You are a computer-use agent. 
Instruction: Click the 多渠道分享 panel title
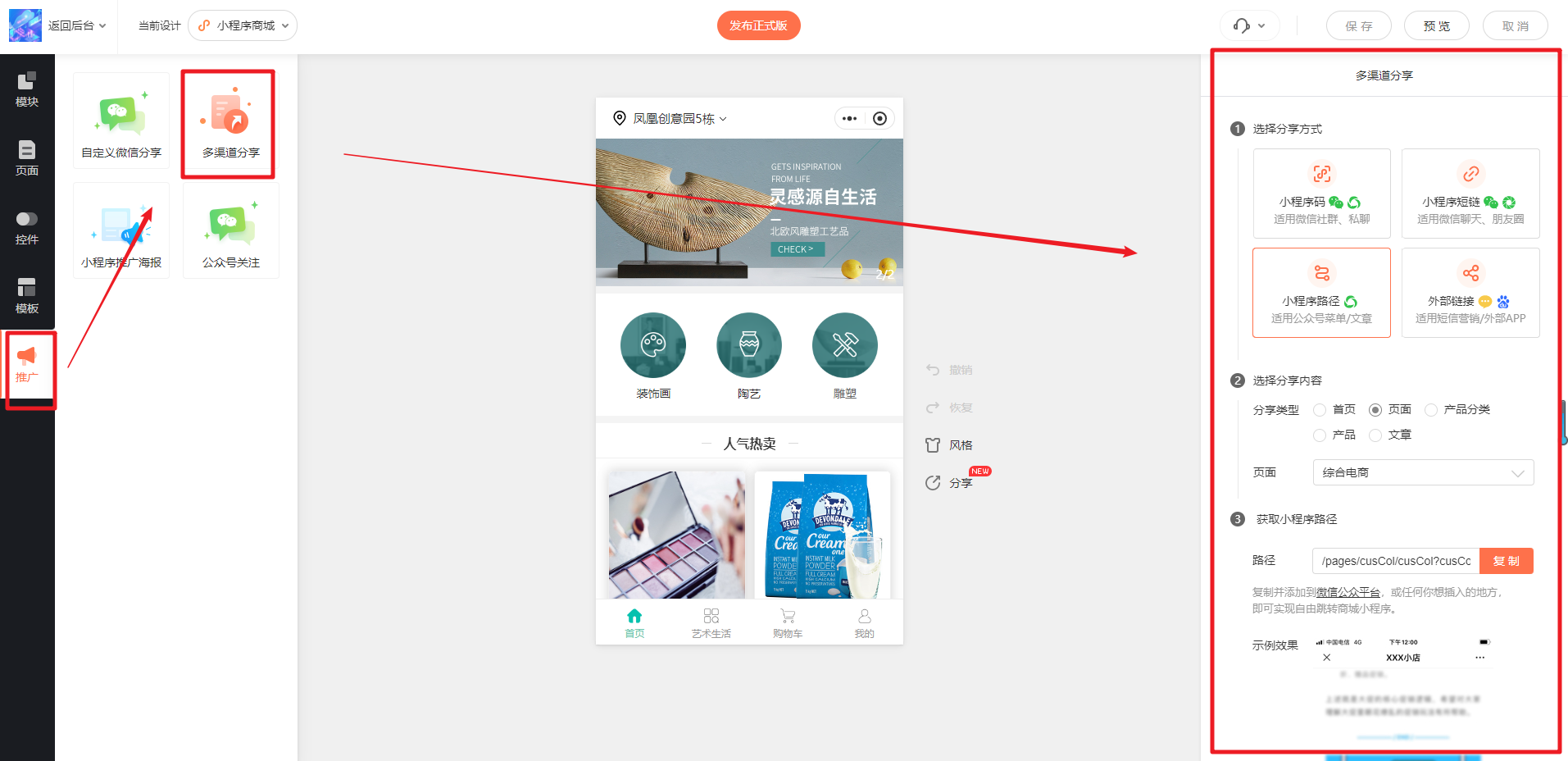pos(1384,75)
